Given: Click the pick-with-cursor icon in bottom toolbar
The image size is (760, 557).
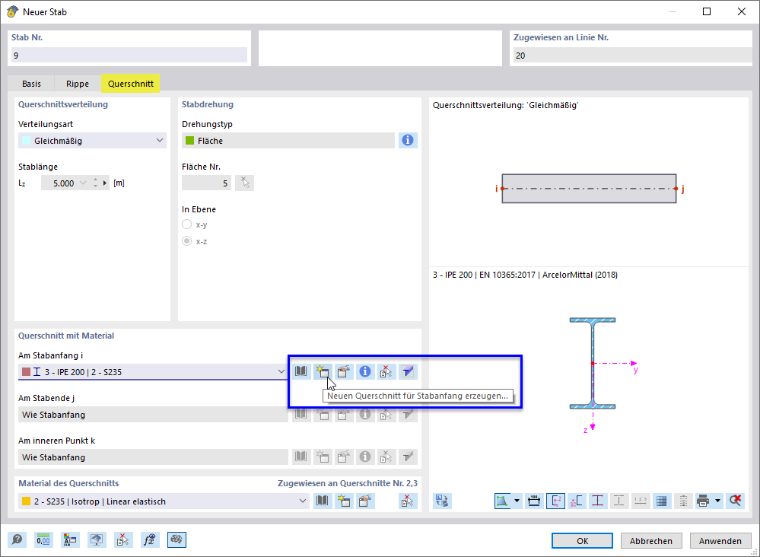Looking at the screenshot, I should (x=123, y=540).
